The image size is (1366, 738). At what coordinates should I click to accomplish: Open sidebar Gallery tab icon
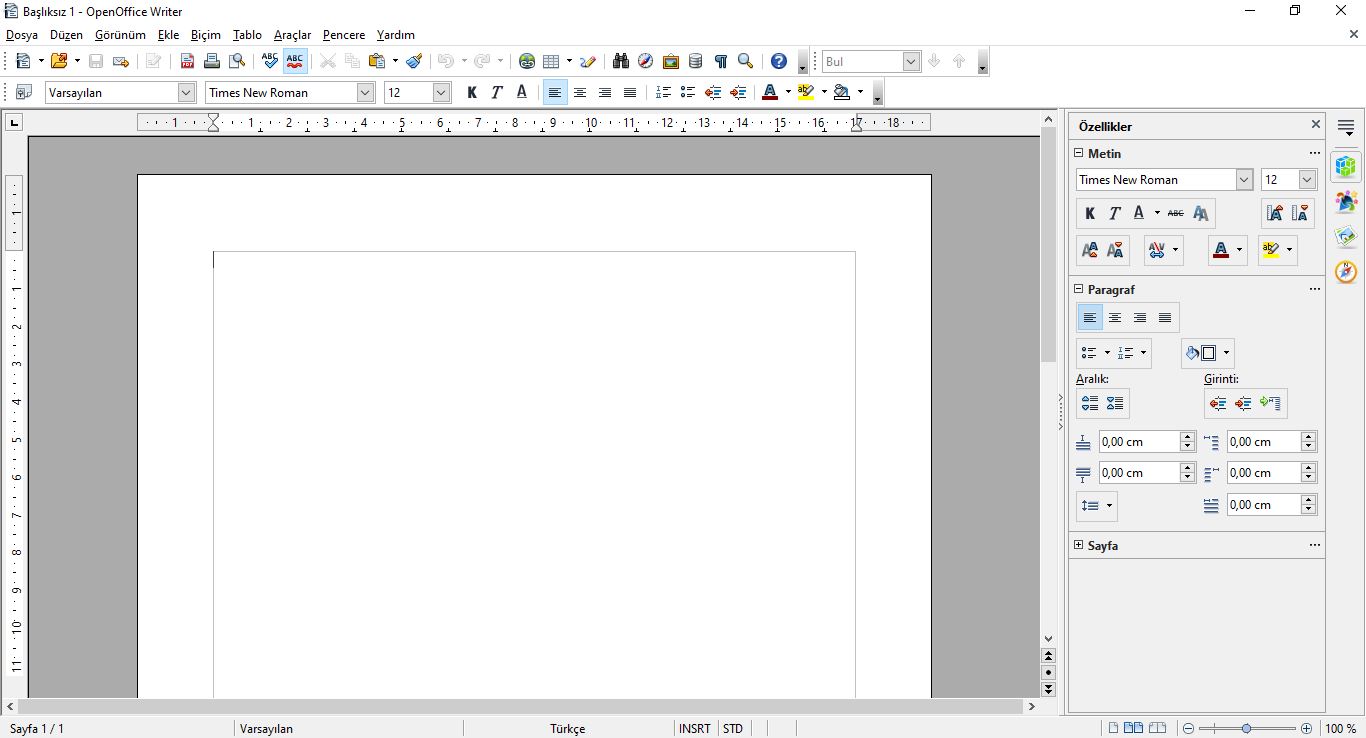point(1346,237)
